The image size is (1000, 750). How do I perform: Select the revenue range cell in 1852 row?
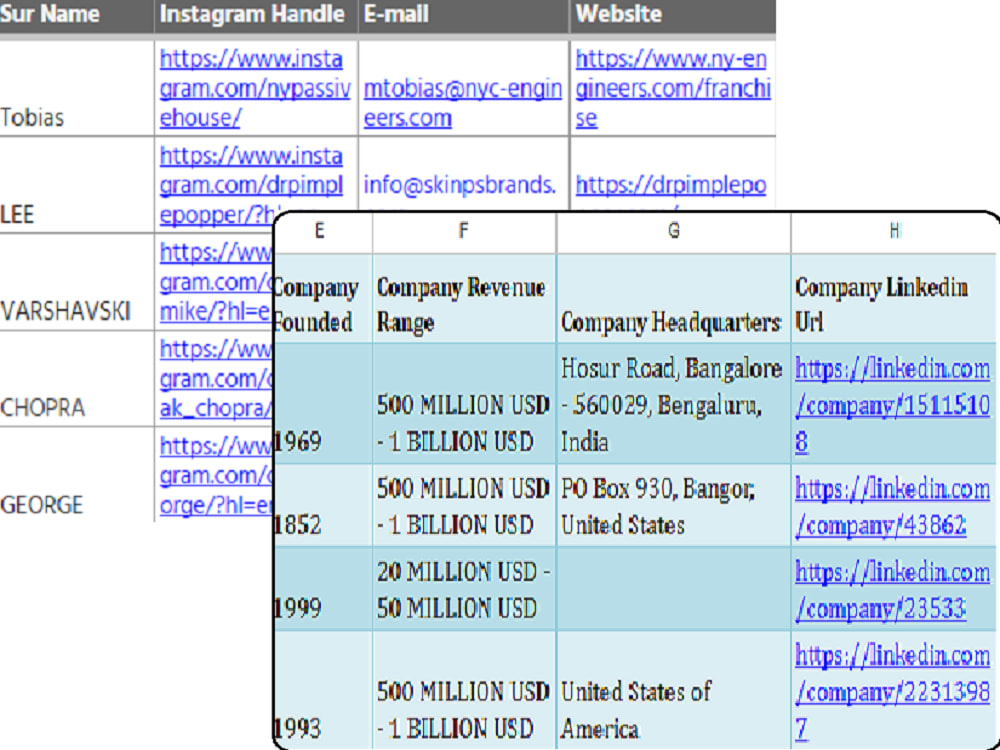pyautogui.click(x=464, y=506)
